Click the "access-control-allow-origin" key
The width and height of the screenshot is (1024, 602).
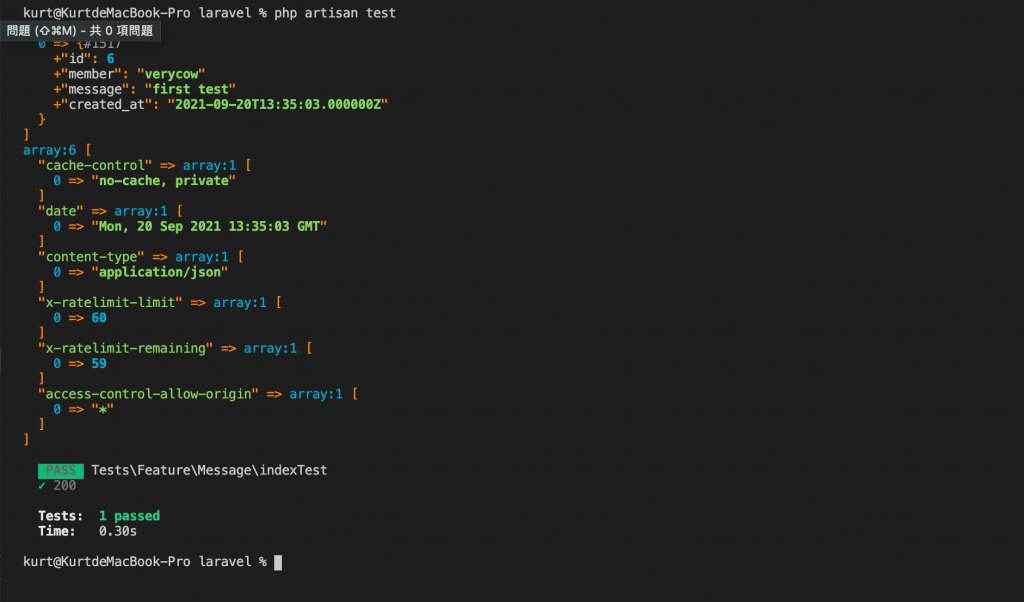tap(148, 394)
